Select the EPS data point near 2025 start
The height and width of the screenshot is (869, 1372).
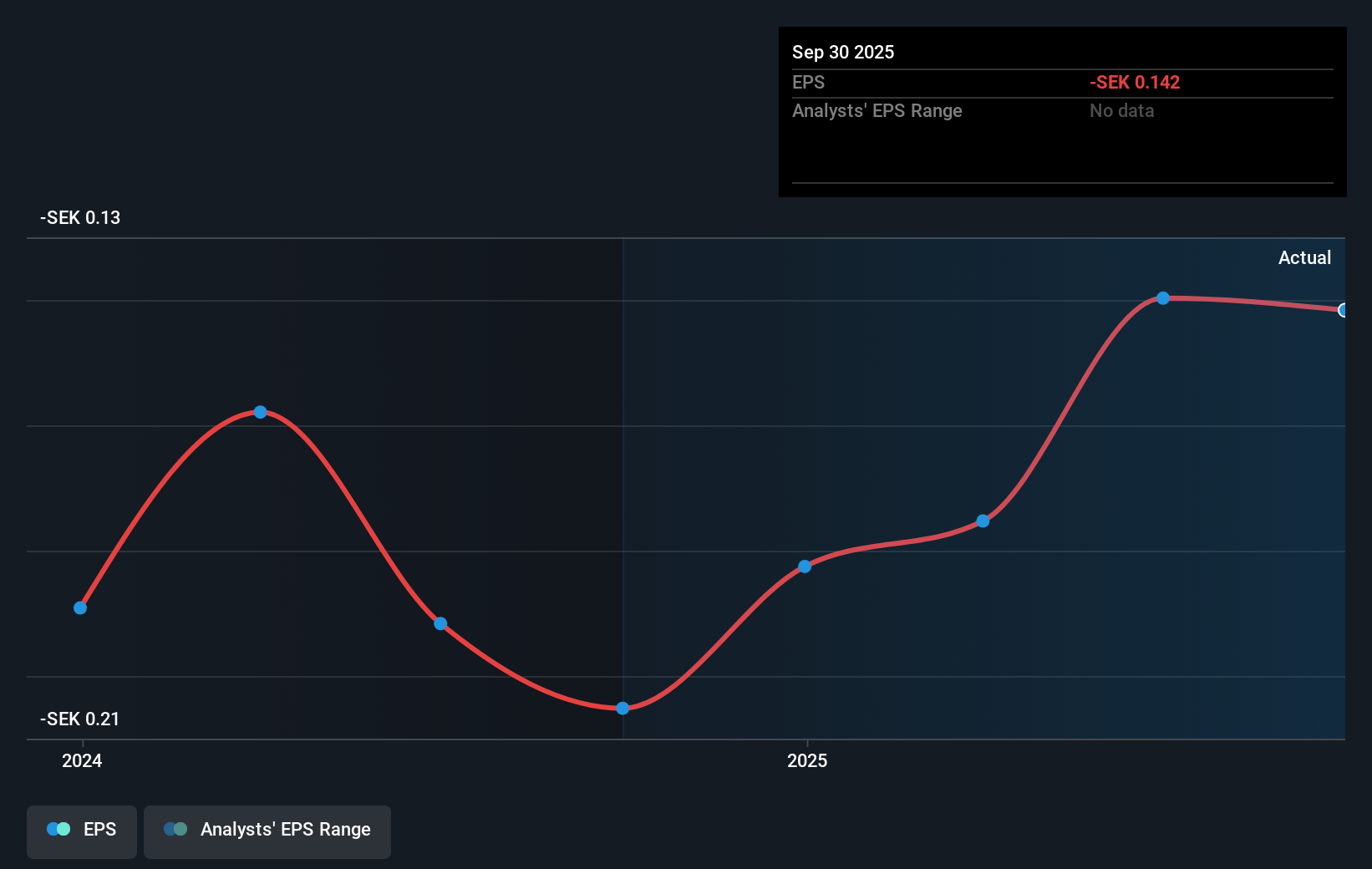pyautogui.click(x=805, y=566)
